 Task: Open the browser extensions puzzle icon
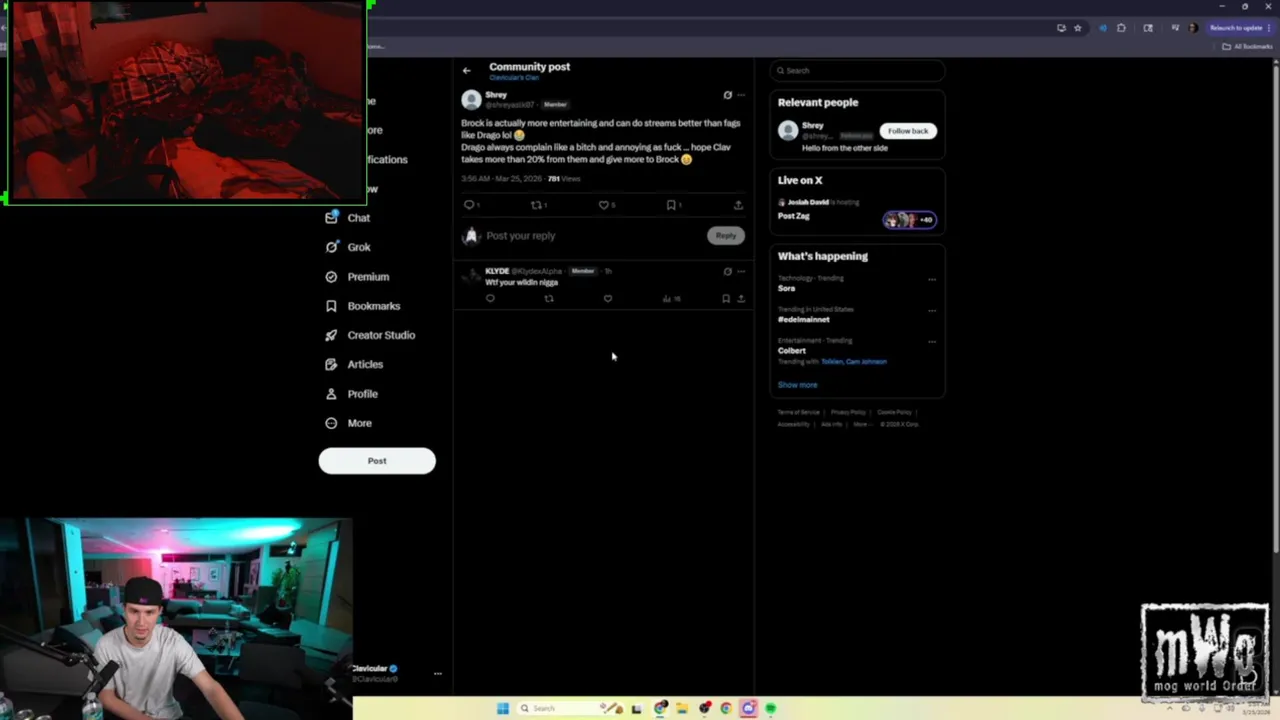click(1121, 28)
